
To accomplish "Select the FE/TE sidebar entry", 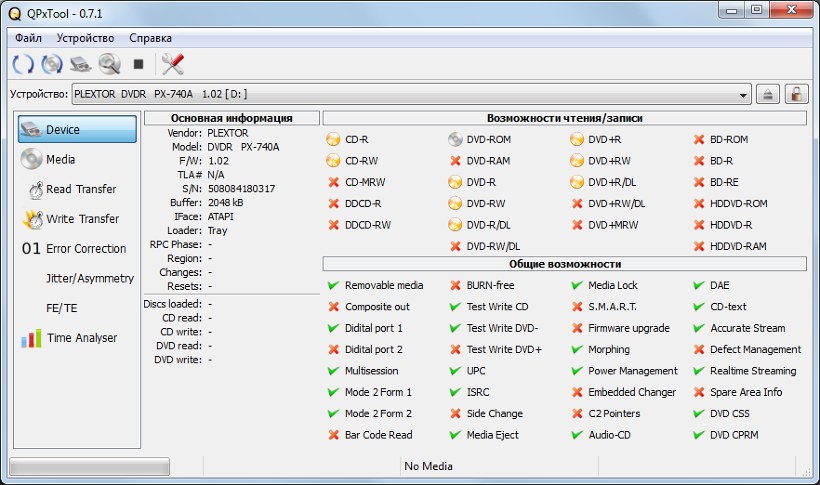I will point(61,308).
